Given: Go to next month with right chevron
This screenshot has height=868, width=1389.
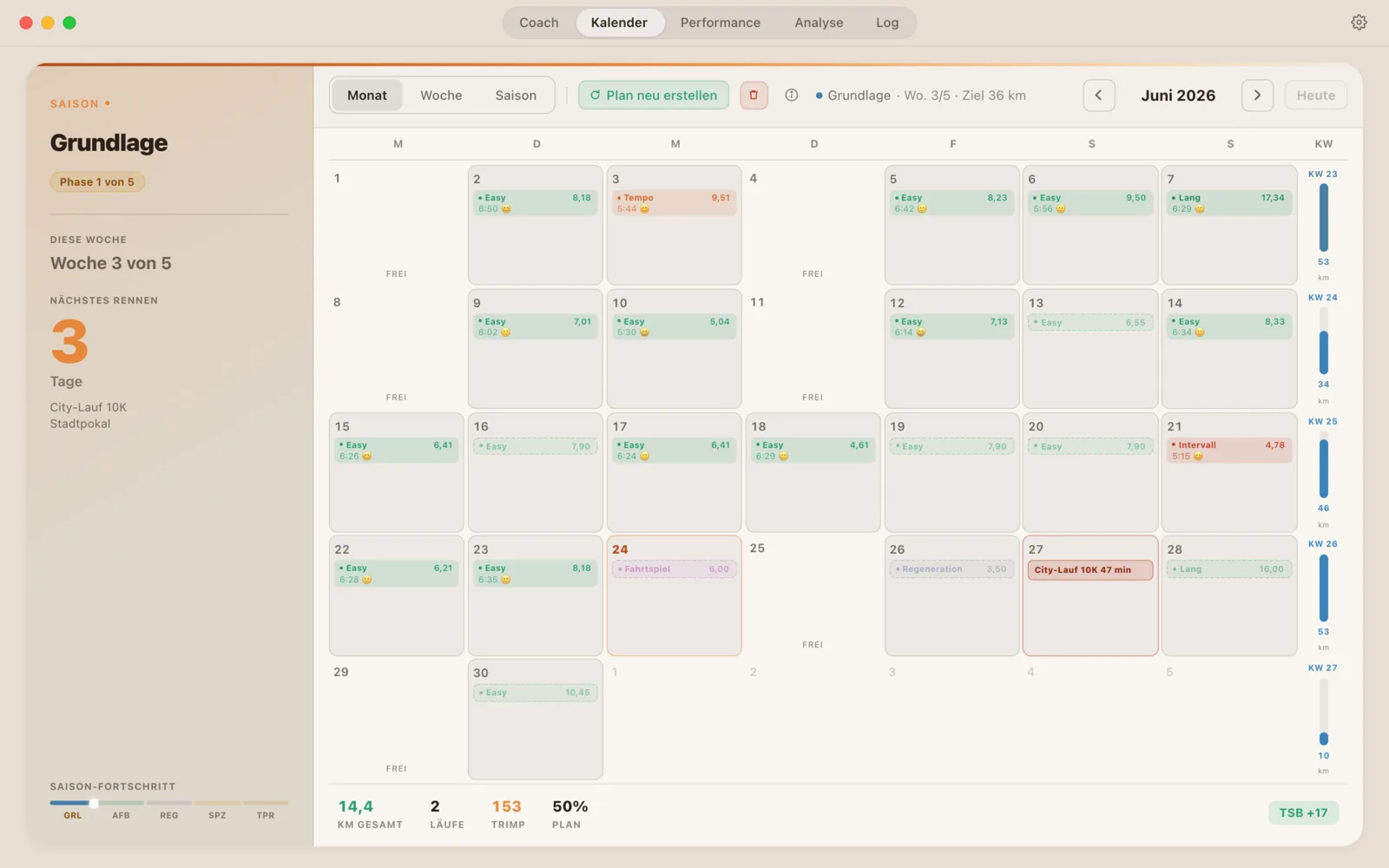Looking at the screenshot, I should [x=1257, y=95].
